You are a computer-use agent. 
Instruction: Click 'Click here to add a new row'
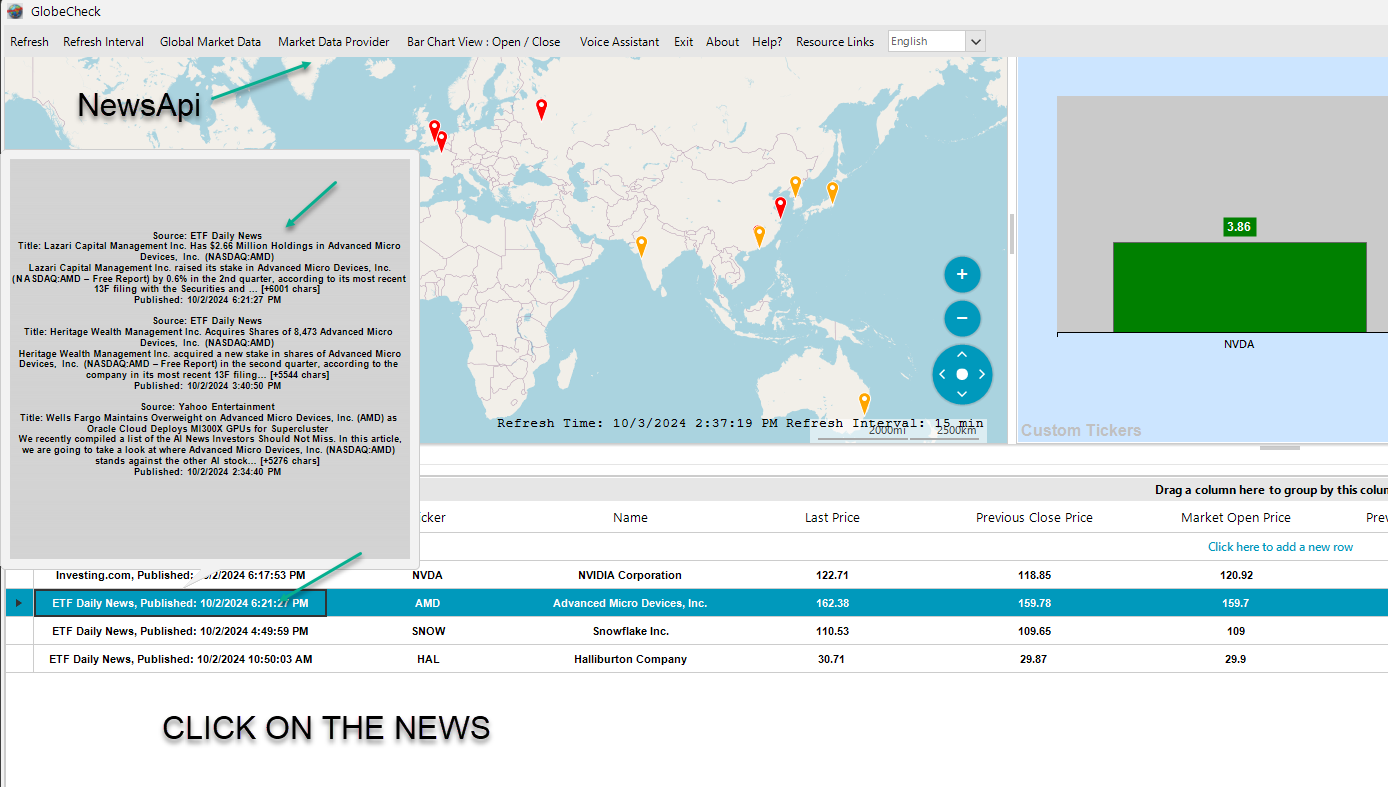pos(1280,547)
